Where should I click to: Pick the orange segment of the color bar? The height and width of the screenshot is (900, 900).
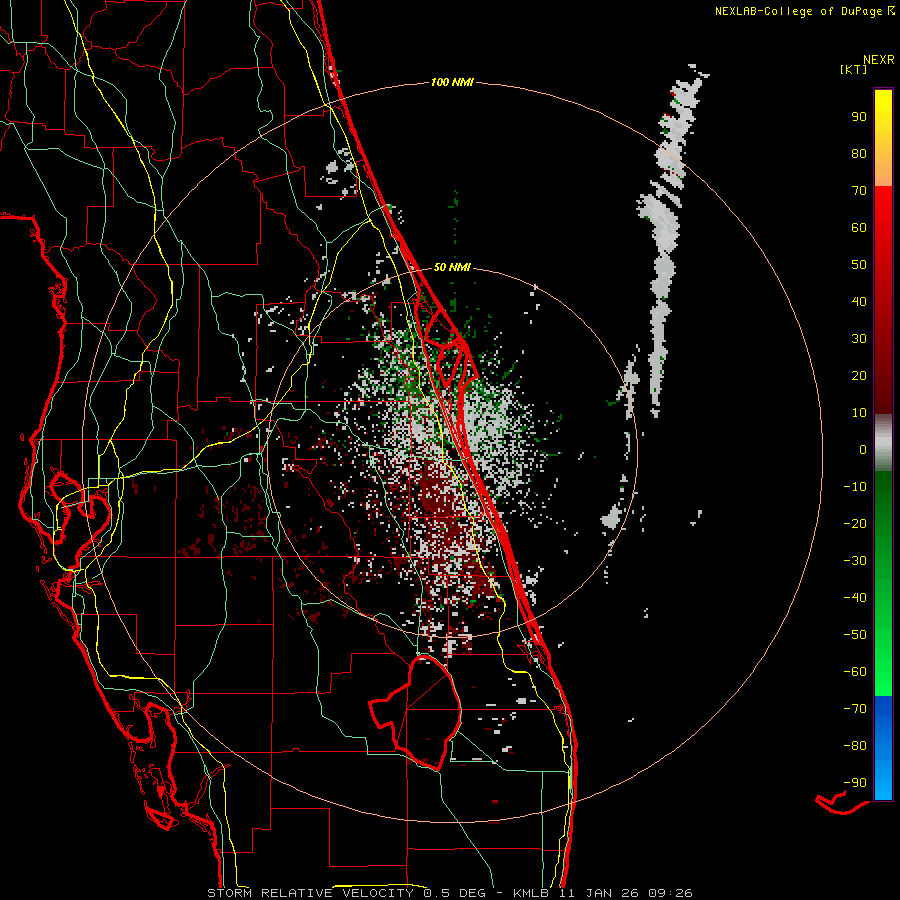883,168
